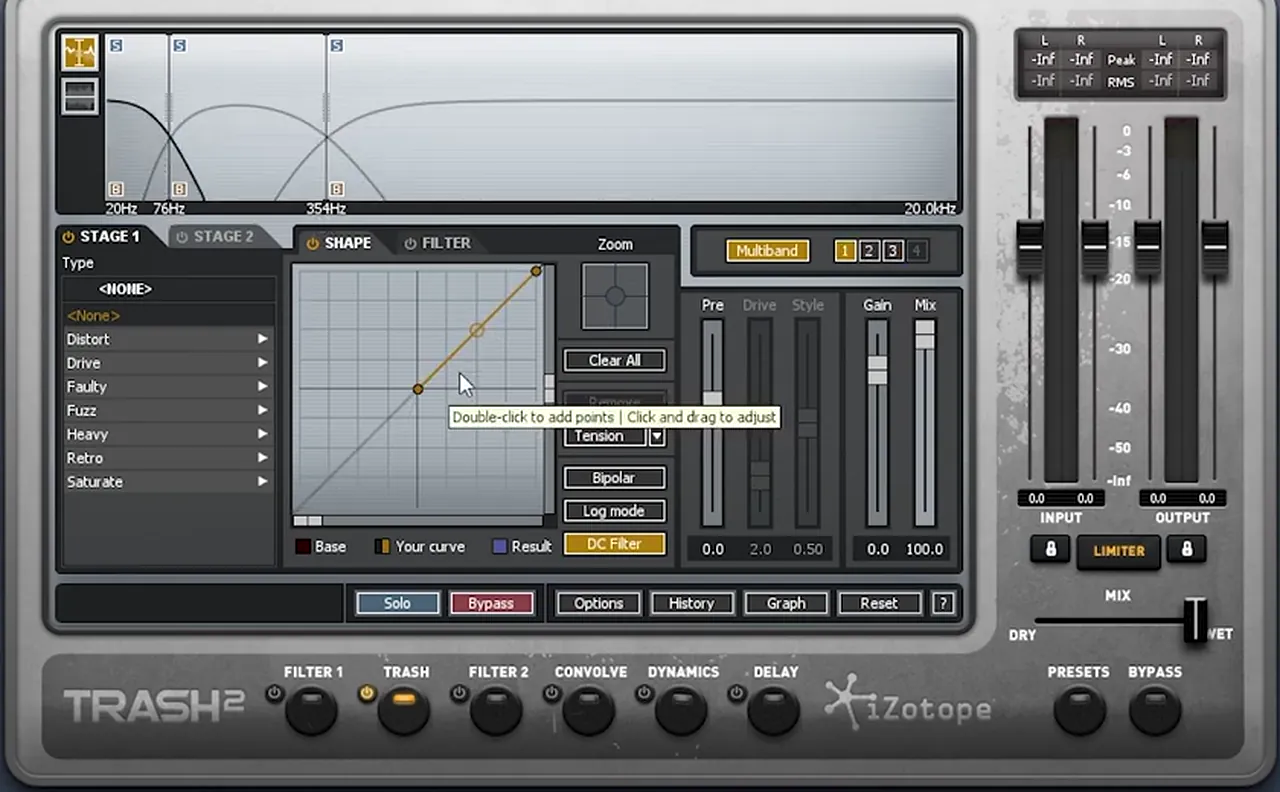Click the Clear All button
The image size is (1280, 792).
click(x=614, y=360)
